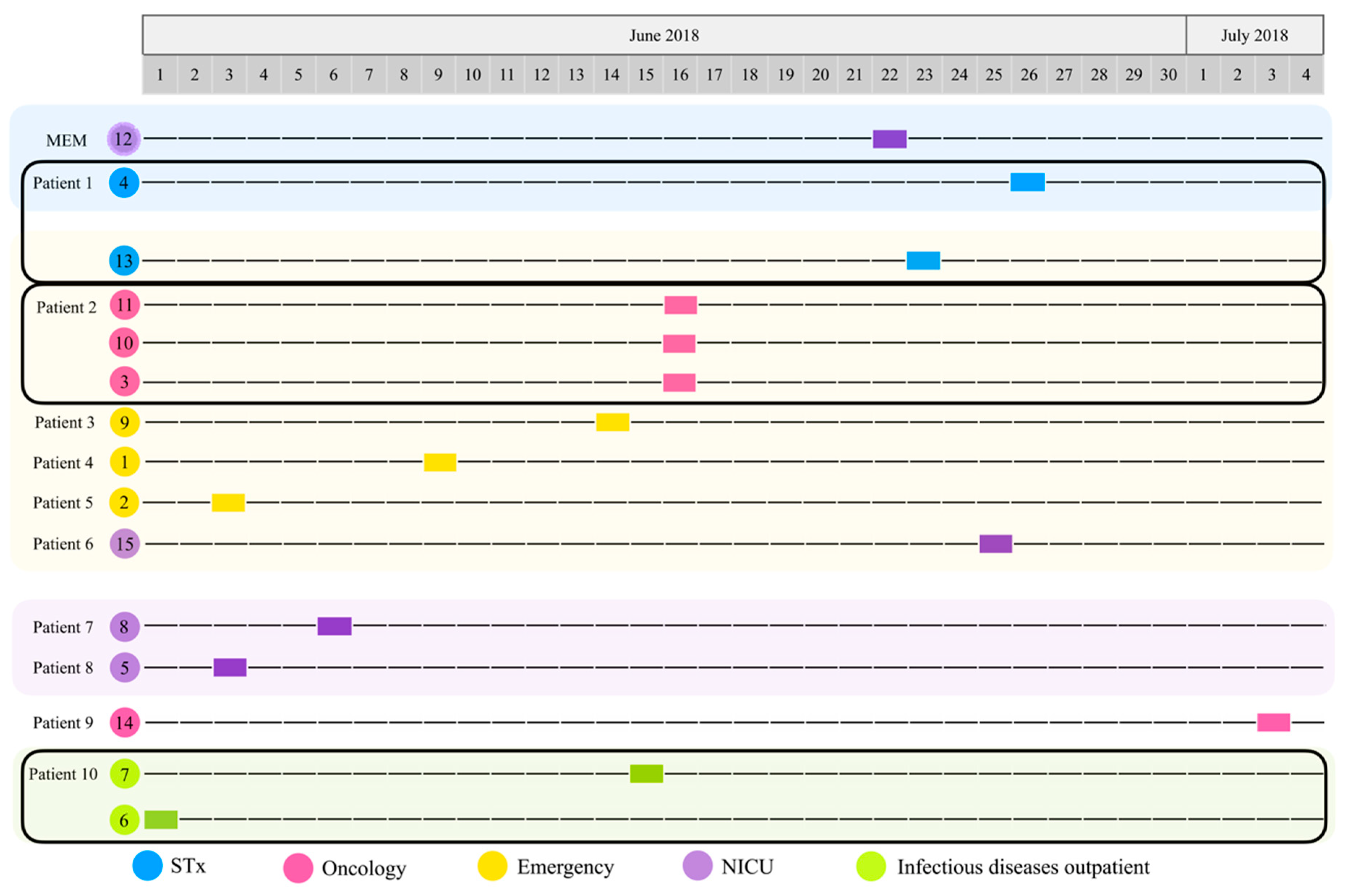Click the pink Patient 9 bar in July

(1273, 722)
